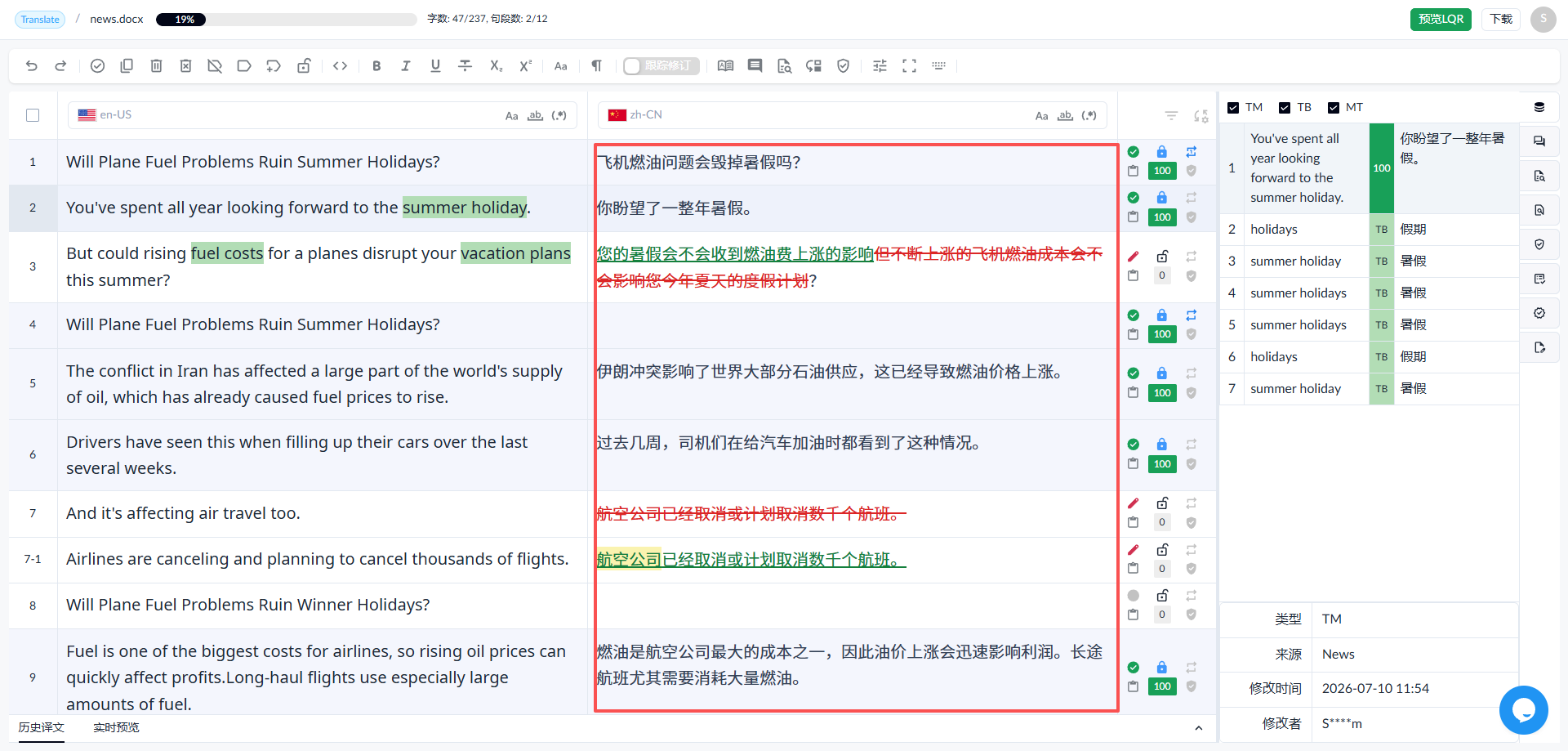Switch to the 实时预览 tab
1568x751 pixels.
tap(116, 727)
